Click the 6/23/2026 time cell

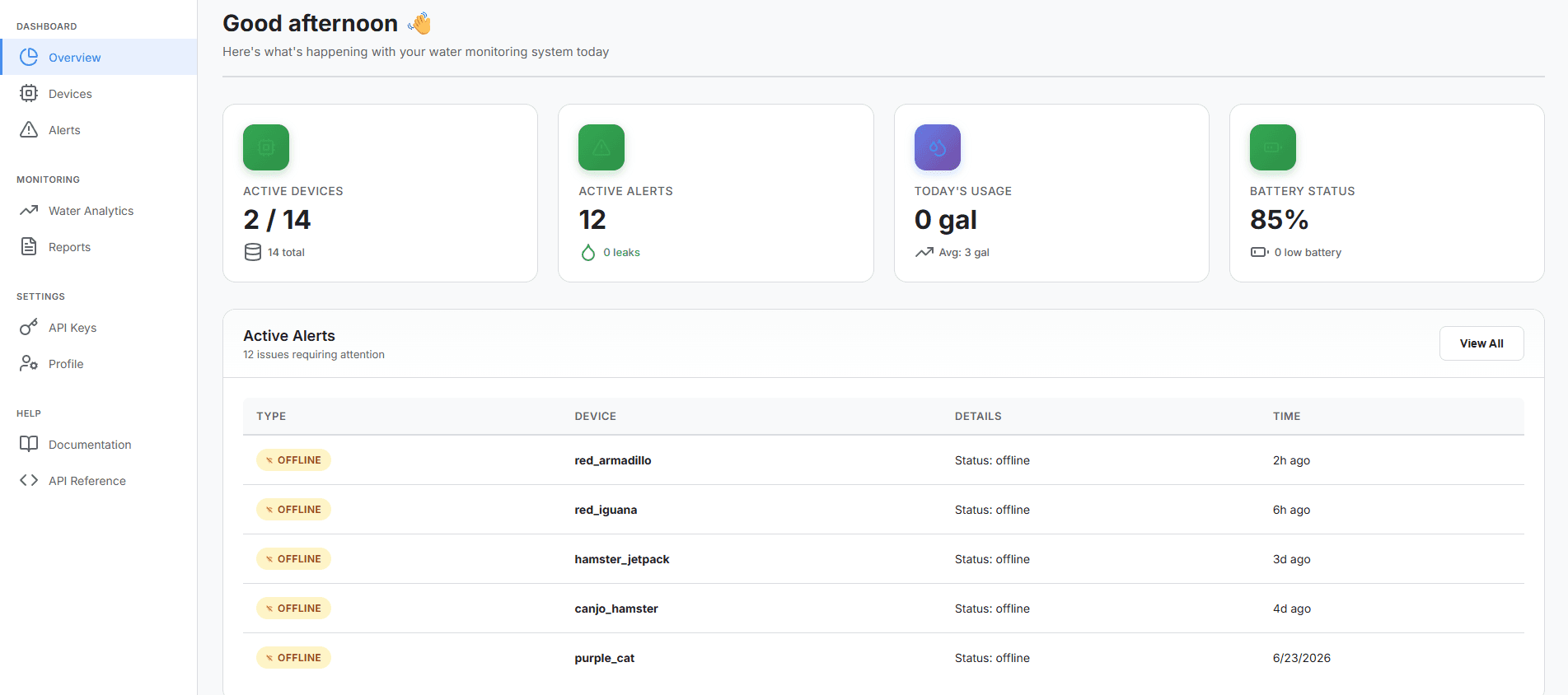click(1302, 658)
